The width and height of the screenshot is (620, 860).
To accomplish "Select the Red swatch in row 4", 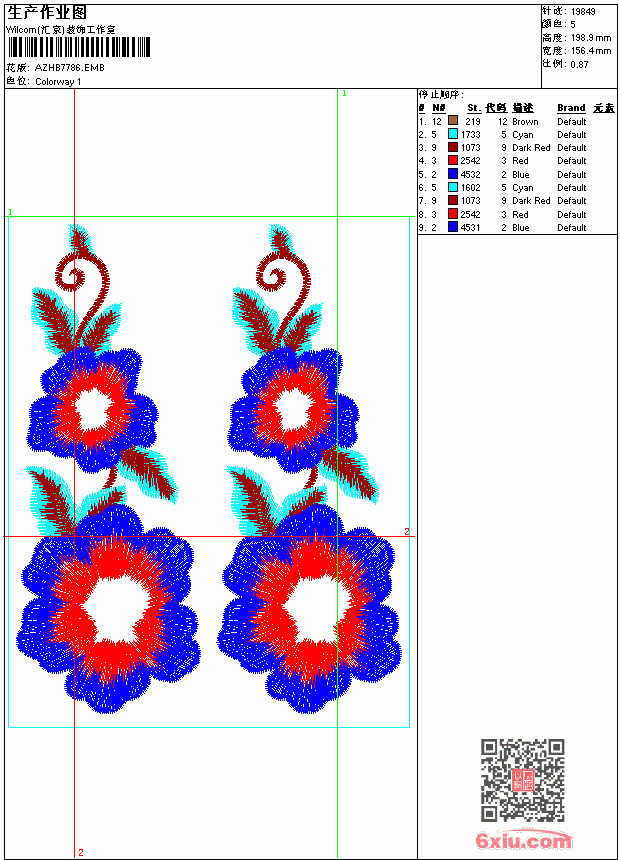I will (x=453, y=160).
